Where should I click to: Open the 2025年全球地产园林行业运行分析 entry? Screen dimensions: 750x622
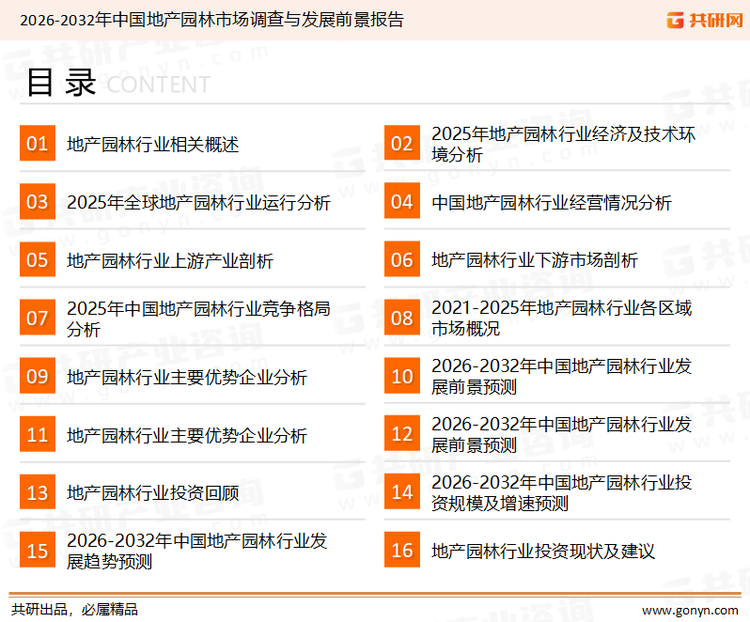point(198,202)
